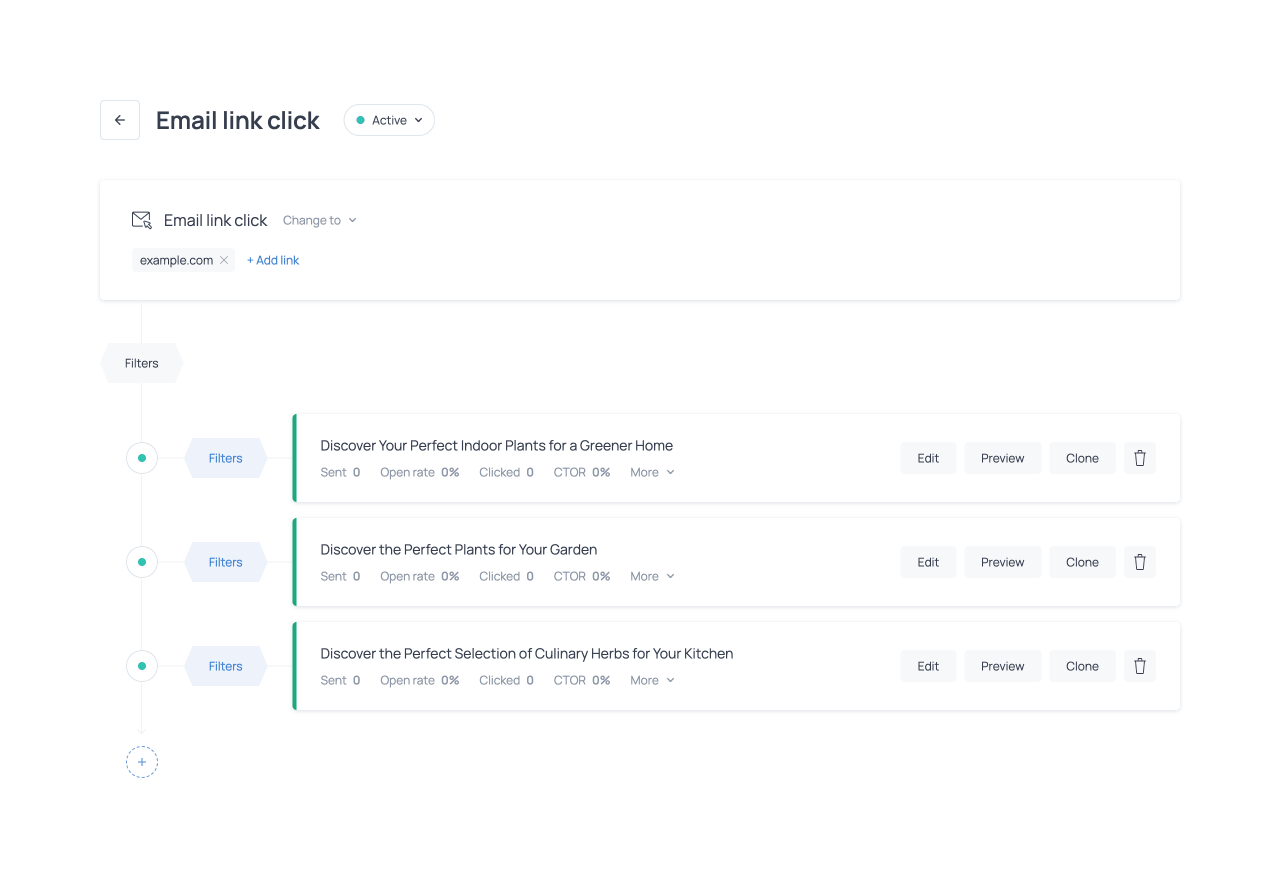
Task: Toggle status dot for Indoor Plants email
Action: pos(142,458)
